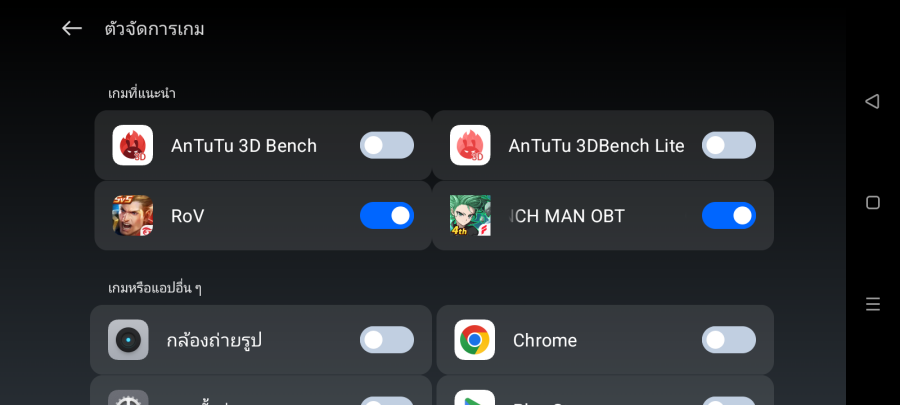The width and height of the screenshot is (900, 405).
Task: Tap the AnTuTu 3DBench Lite app icon
Action: pyautogui.click(x=470, y=145)
